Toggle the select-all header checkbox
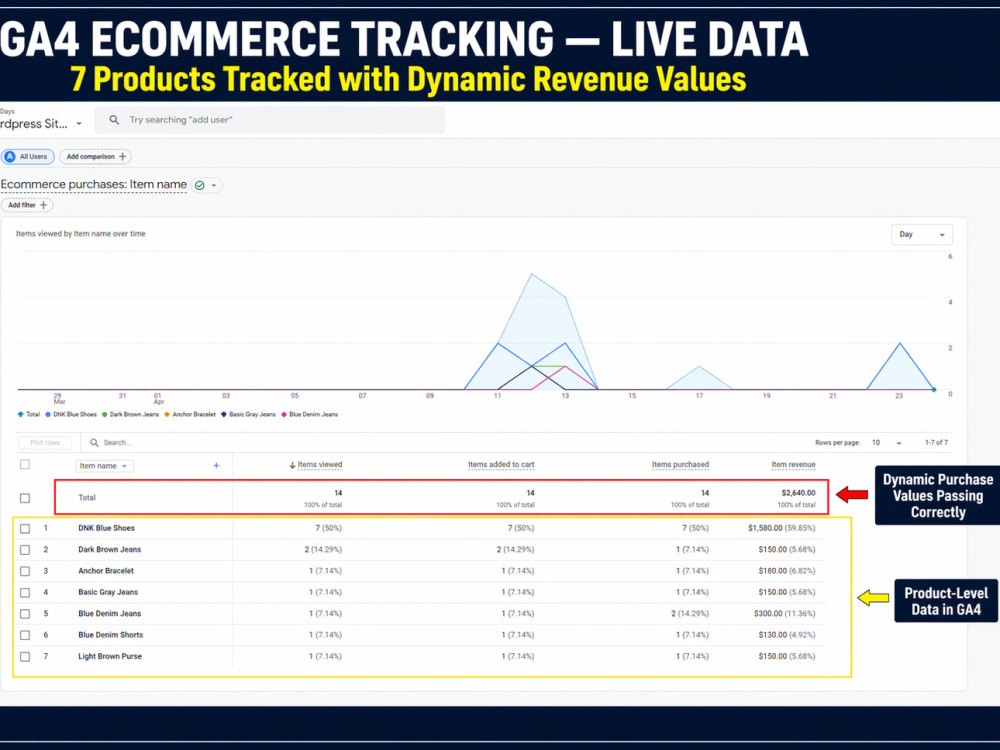The image size is (1000, 750). pos(25,464)
